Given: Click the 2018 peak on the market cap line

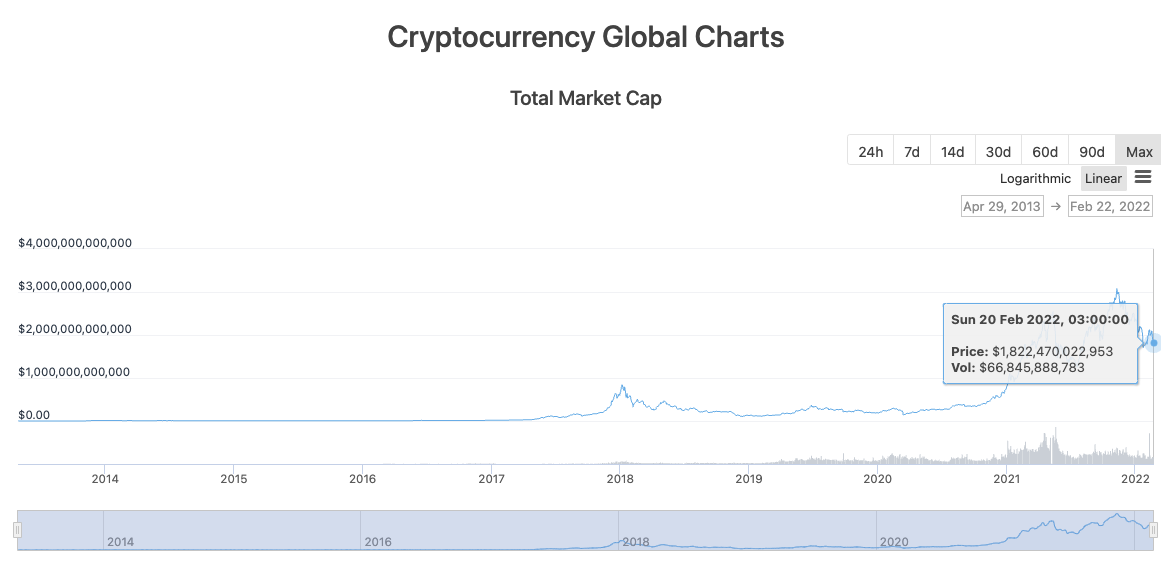Looking at the screenshot, I should point(623,386).
